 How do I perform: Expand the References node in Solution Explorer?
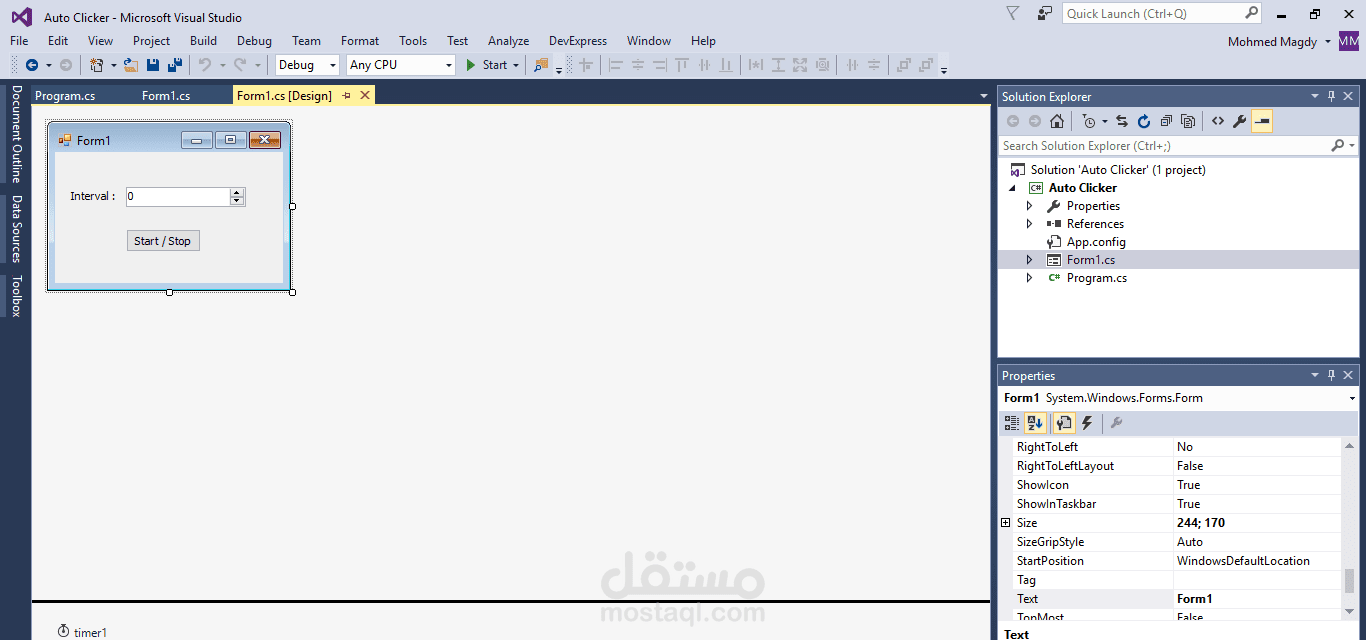(1030, 224)
